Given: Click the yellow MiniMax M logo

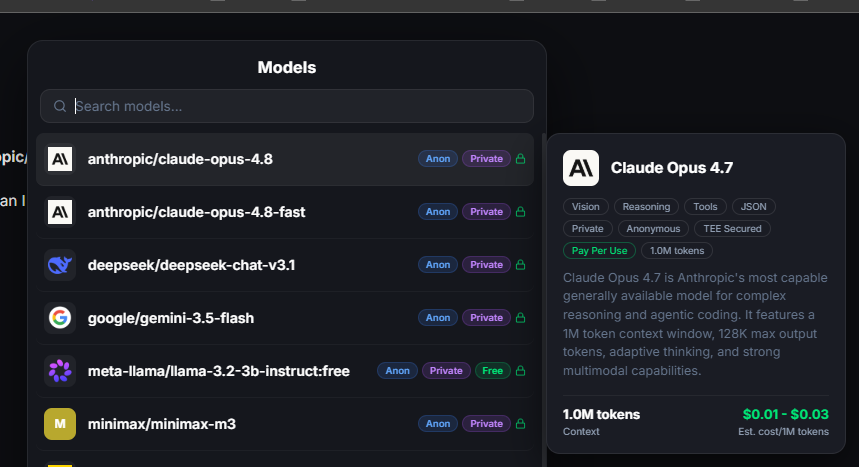Looking at the screenshot, I should tap(60, 424).
